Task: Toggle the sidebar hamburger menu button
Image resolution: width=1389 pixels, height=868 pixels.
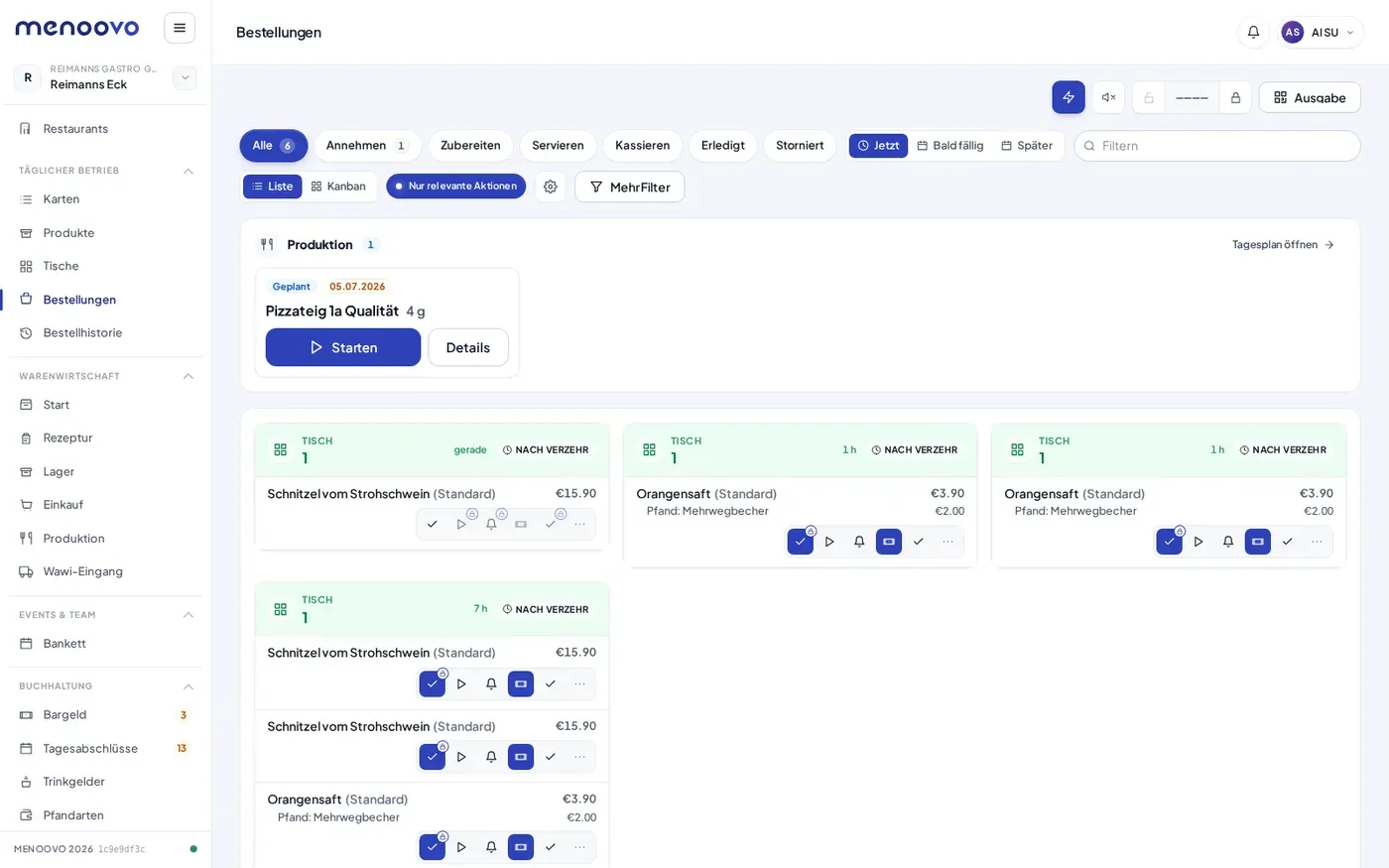Action: (180, 28)
